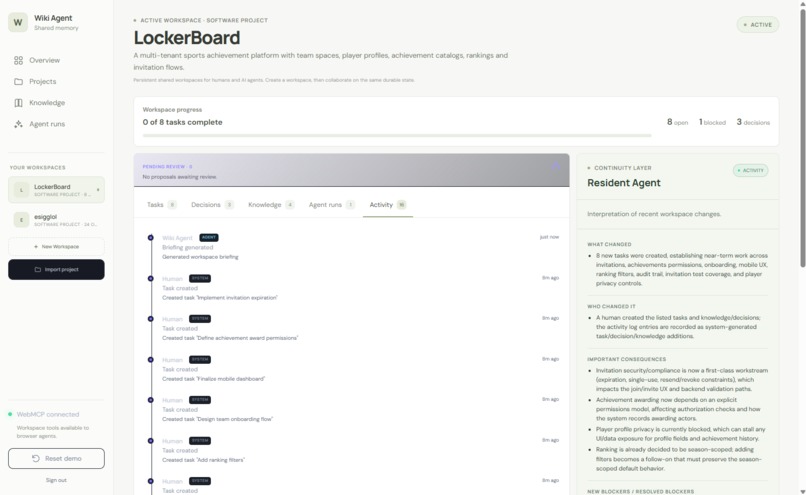Click timeline dot for 'Implement invitation expiration' entry
This screenshot has width=806, height=495.
[x=151, y=278]
